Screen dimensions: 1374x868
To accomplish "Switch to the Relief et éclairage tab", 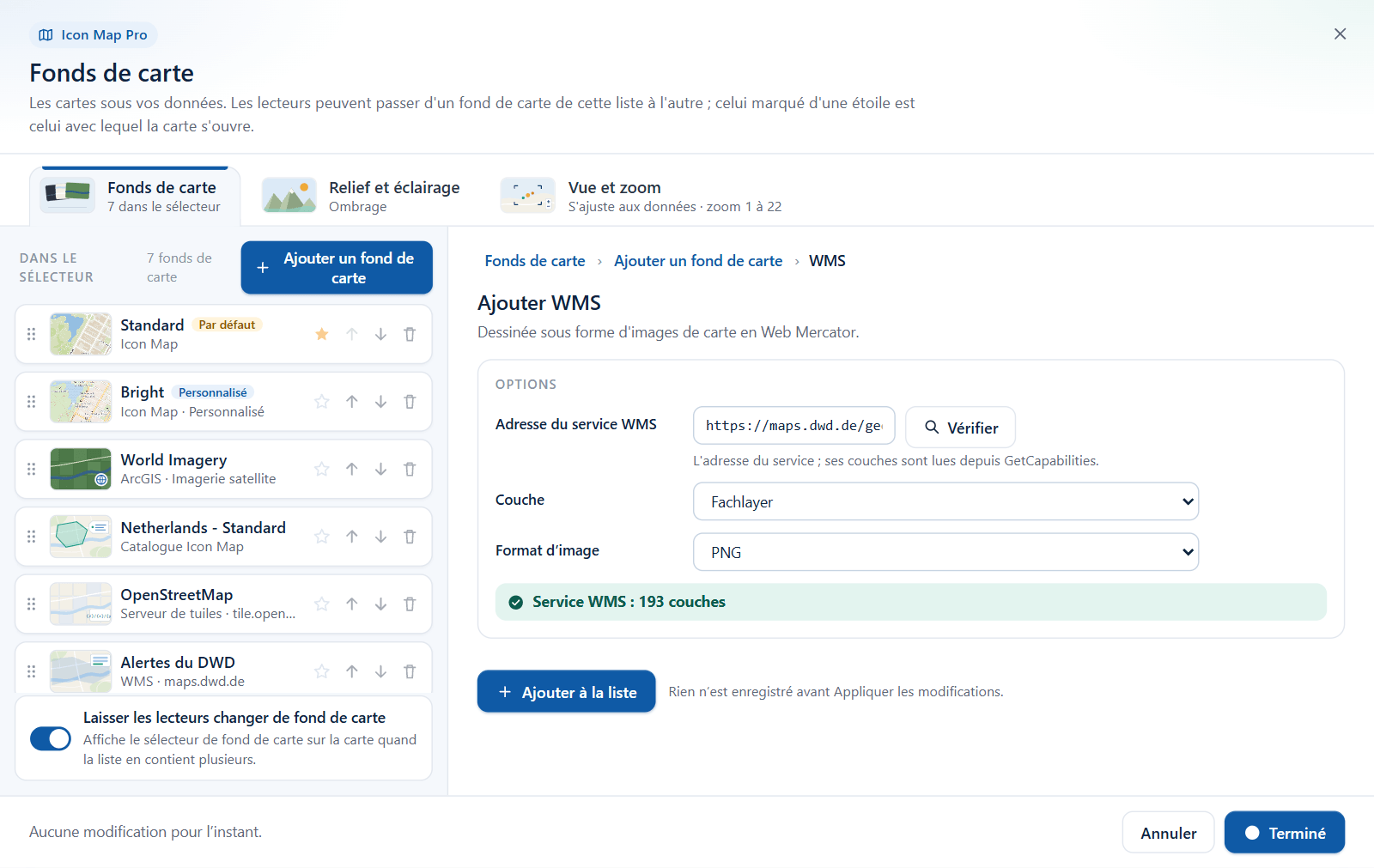I will pos(362,196).
